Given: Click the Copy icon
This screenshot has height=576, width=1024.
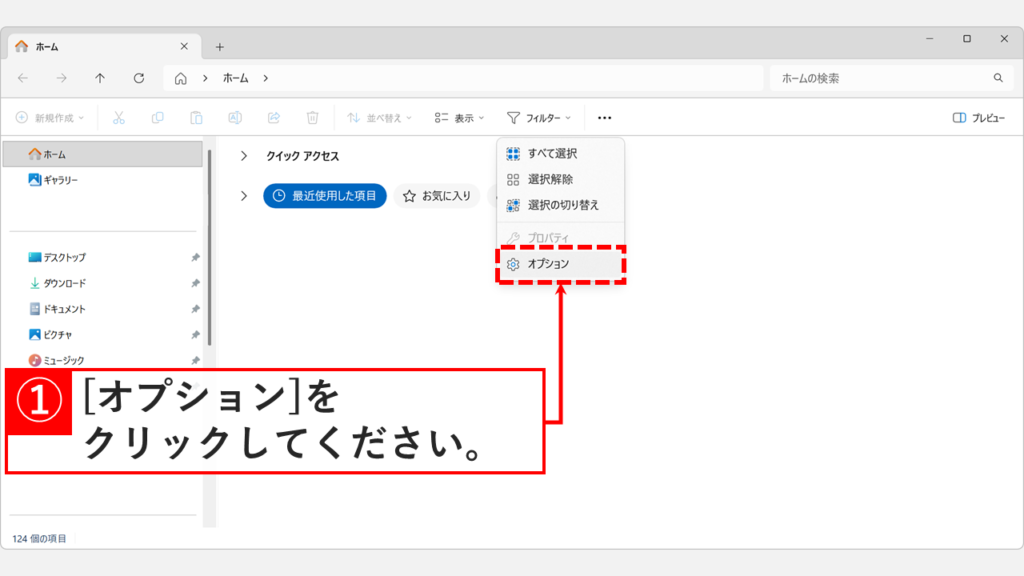Looking at the screenshot, I should pos(156,117).
